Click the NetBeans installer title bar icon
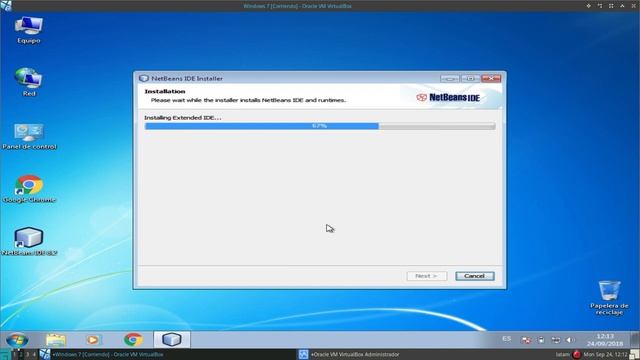 click(x=144, y=78)
